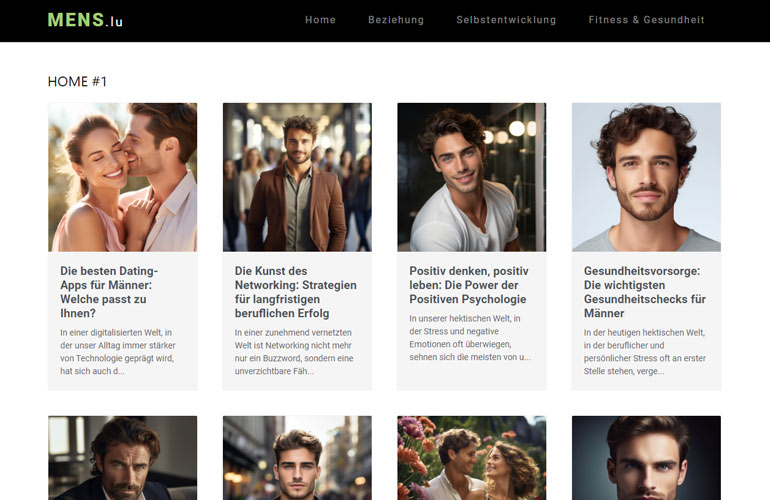Open the Positiv denken article thumbnail
This screenshot has height=500, width=770.
tap(471, 177)
